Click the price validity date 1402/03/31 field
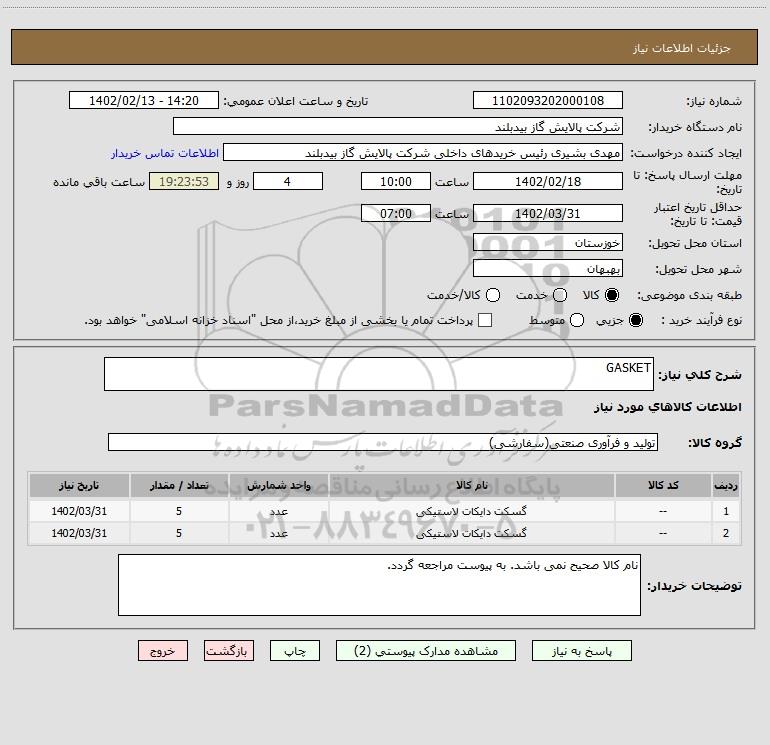Viewport: 770px width, 745px height. click(548, 213)
